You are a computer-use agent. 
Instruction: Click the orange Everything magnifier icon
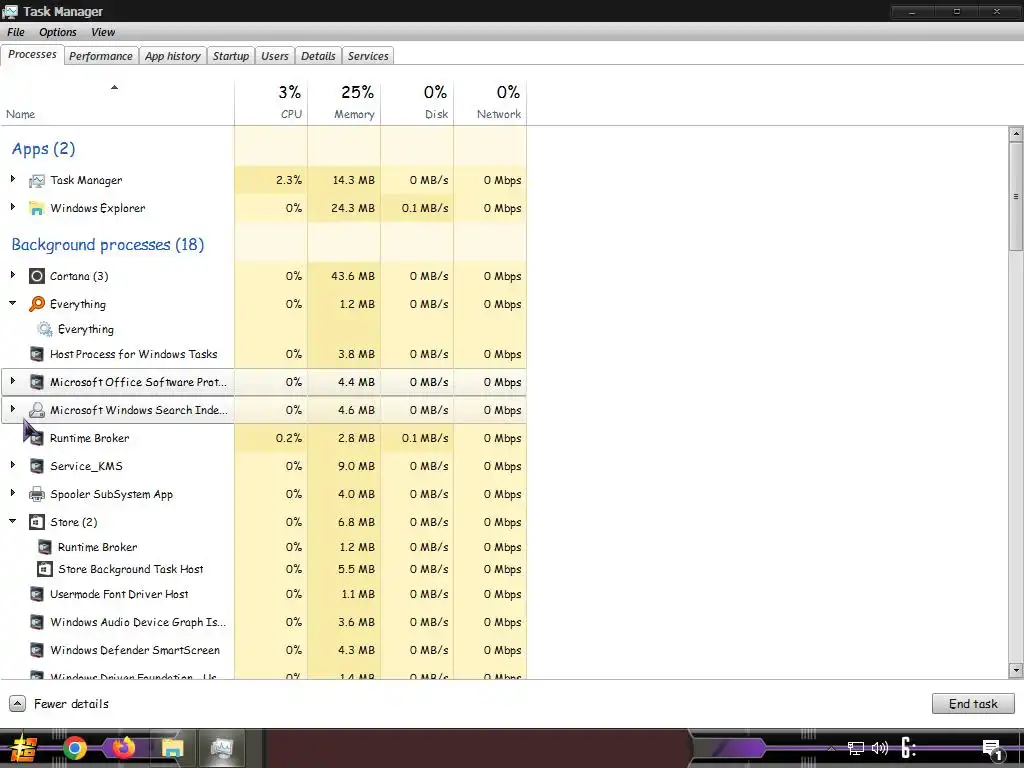(37, 304)
